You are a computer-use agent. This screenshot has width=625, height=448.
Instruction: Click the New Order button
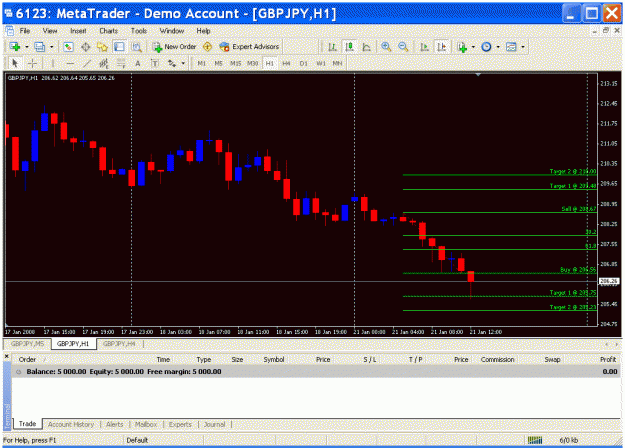[175, 47]
